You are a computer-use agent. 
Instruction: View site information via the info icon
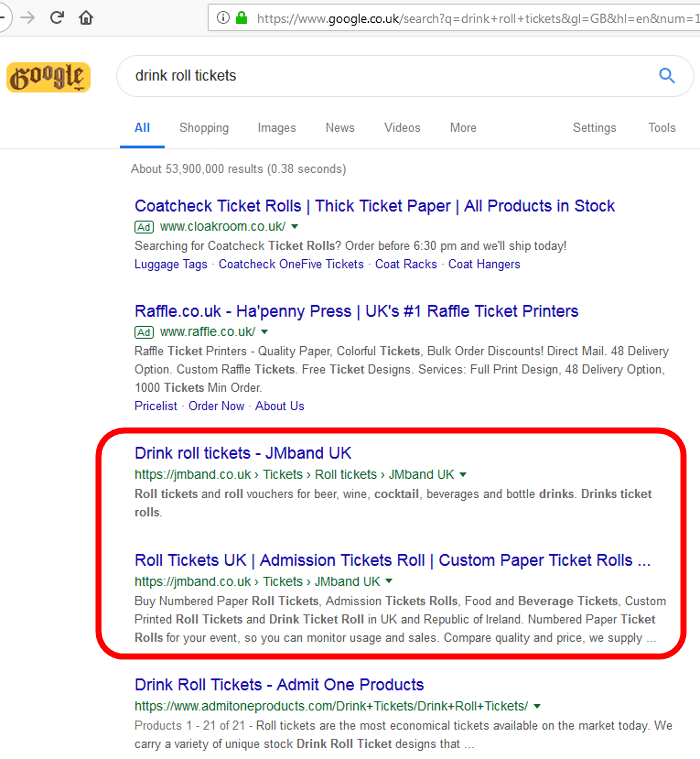(x=223, y=18)
